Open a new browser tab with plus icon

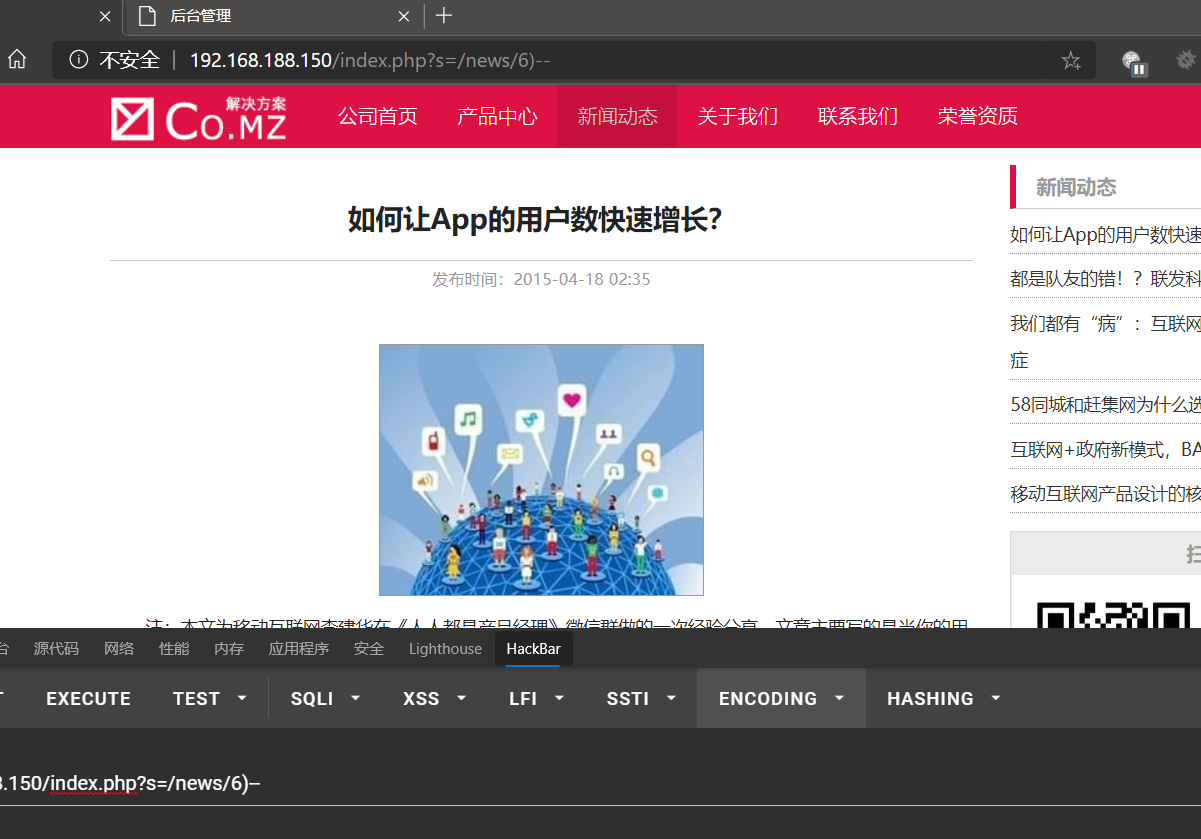tap(444, 16)
